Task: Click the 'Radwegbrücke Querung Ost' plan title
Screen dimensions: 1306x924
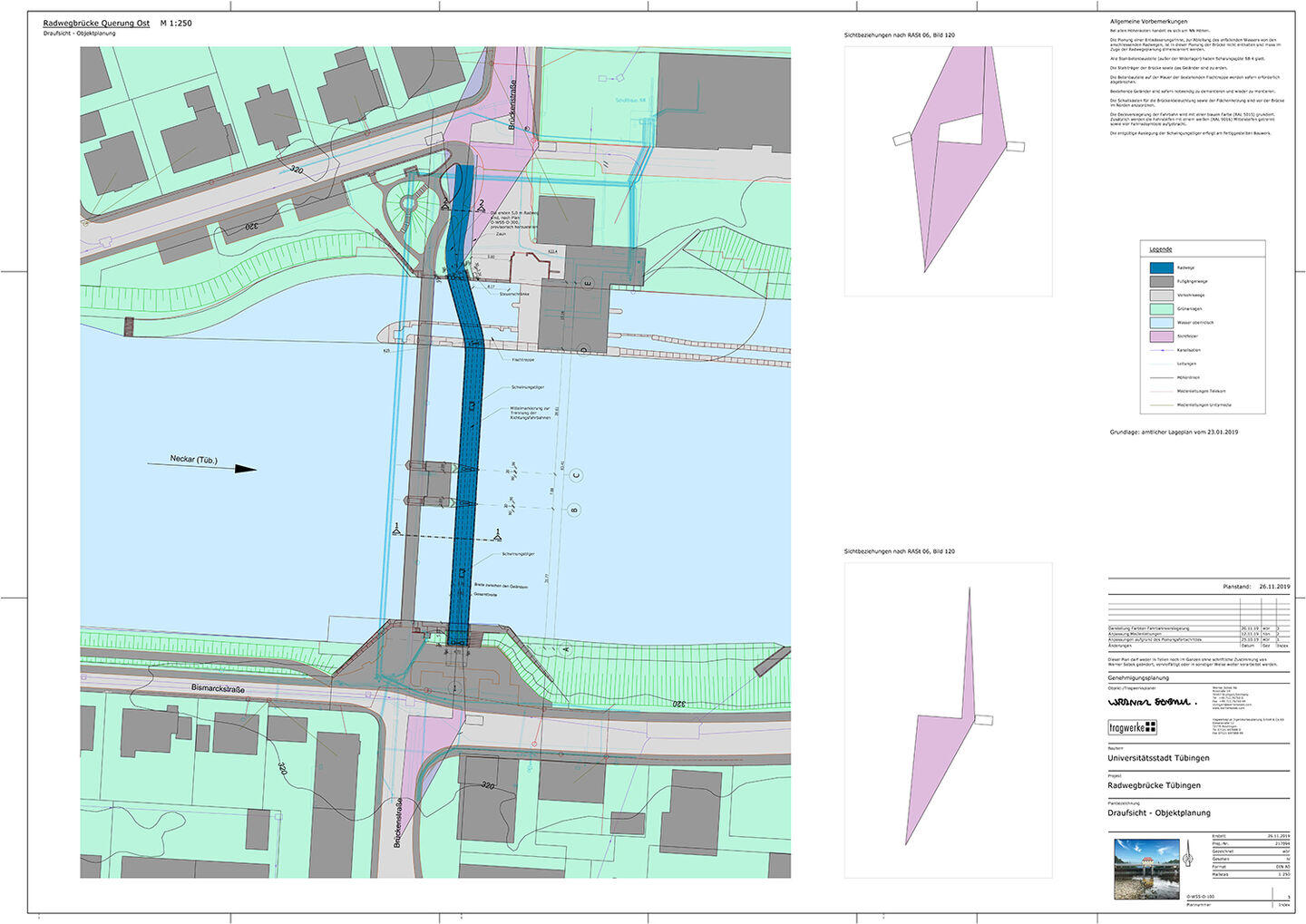Action: click(x=96, y=23)
